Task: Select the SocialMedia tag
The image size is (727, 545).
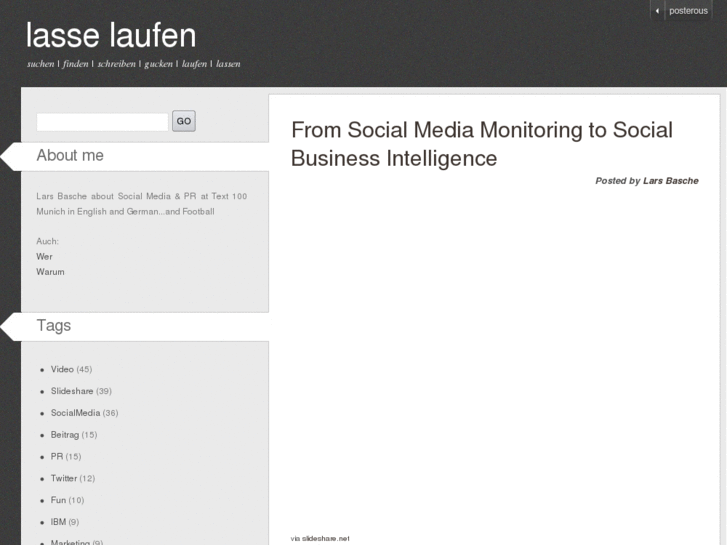Action: [75, 413]
